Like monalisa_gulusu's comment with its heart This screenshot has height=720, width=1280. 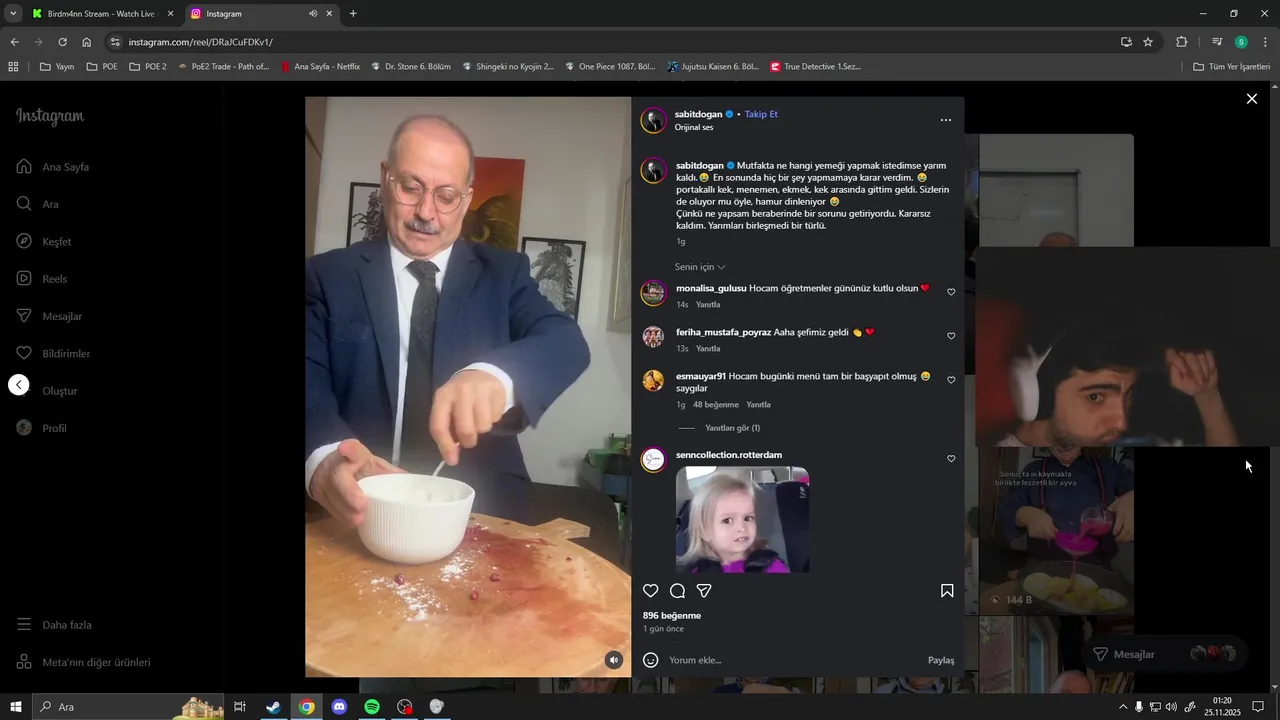coord(951,292)
